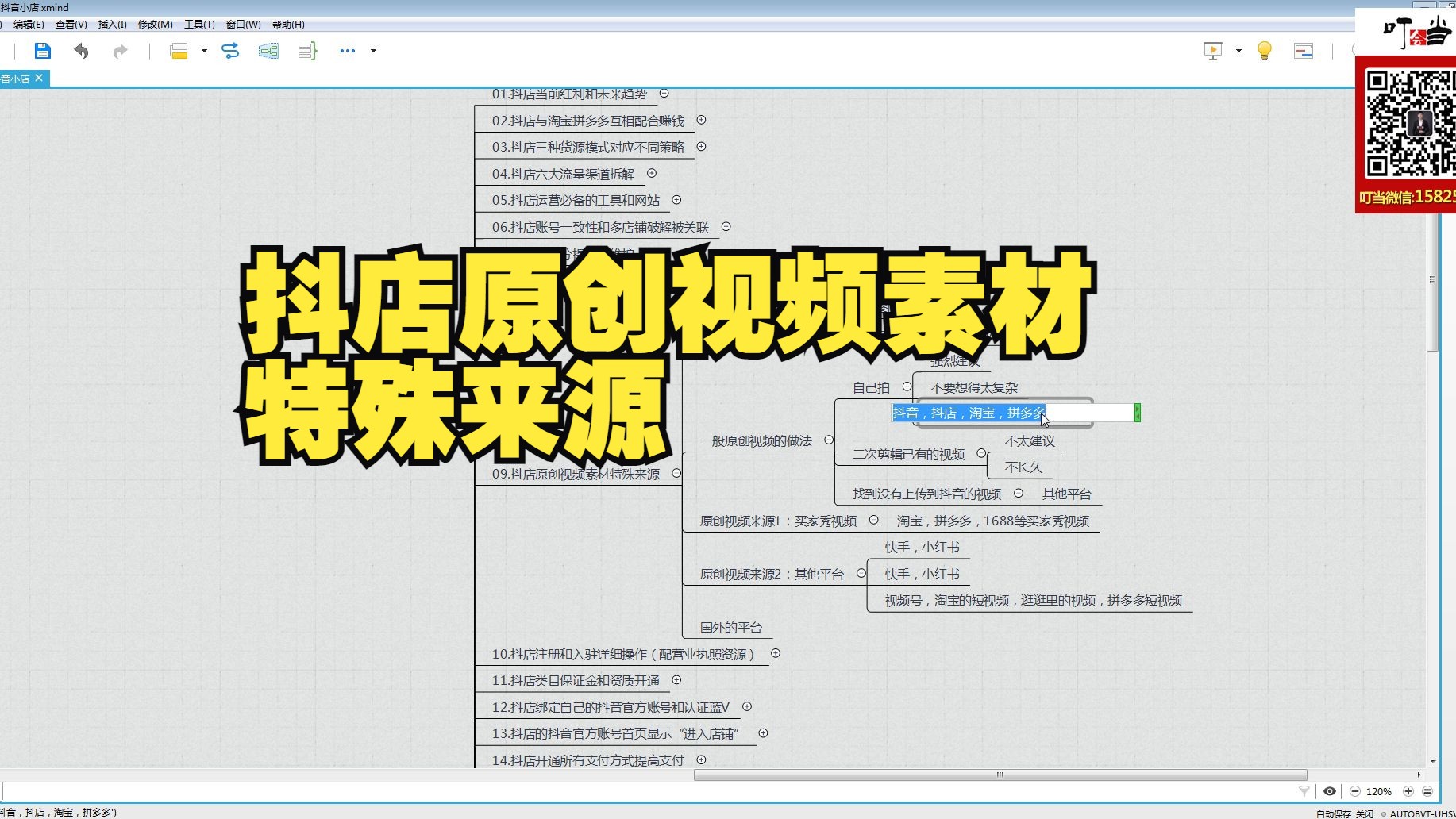The height and width of the screenshot is (819, 1456).
Task: Expand topic 11.抖店类目保证金和资质开通
Action: [676, 680]
